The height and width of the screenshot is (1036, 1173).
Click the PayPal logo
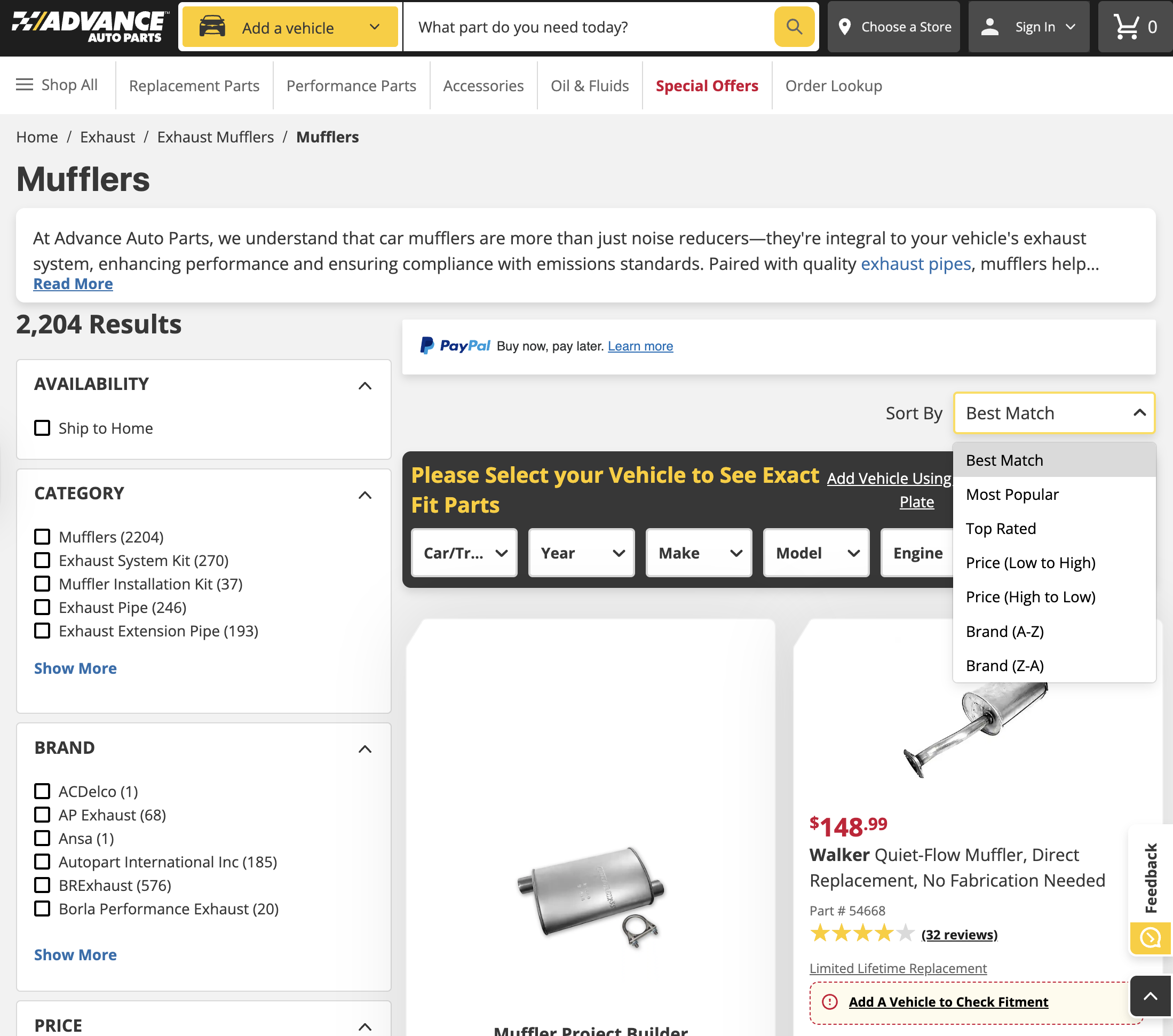tap(456, 345)
